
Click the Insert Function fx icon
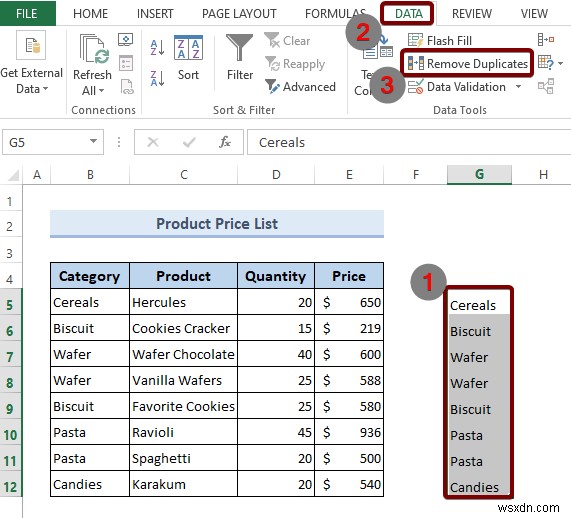[x=224, y=142]
